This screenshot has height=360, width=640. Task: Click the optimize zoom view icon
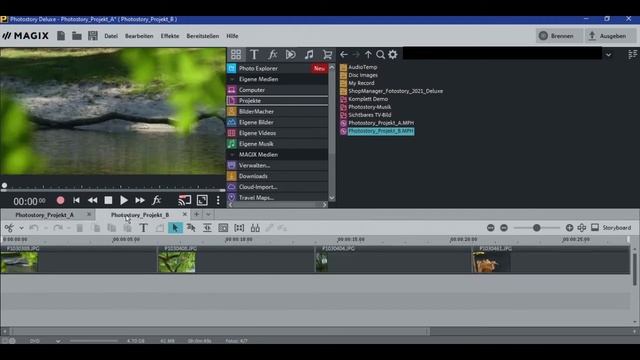pos(582,228)
